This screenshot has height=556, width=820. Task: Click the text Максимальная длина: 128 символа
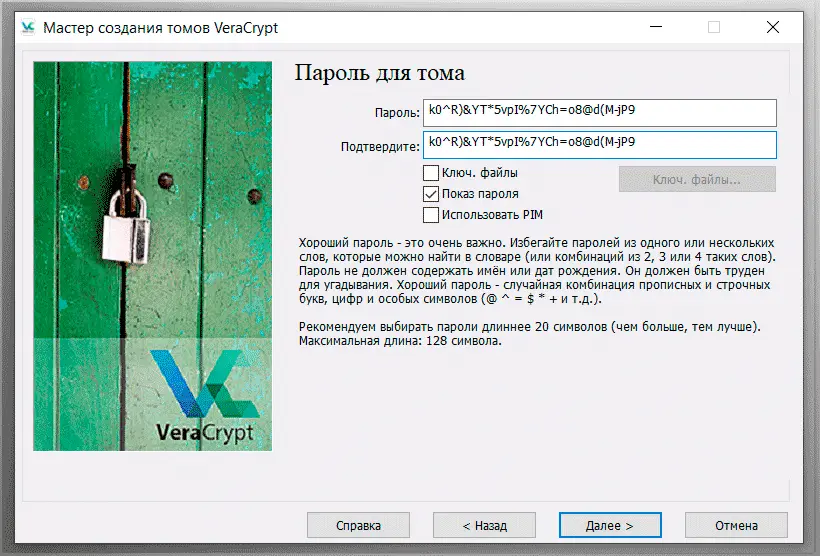tap(400, 341)
